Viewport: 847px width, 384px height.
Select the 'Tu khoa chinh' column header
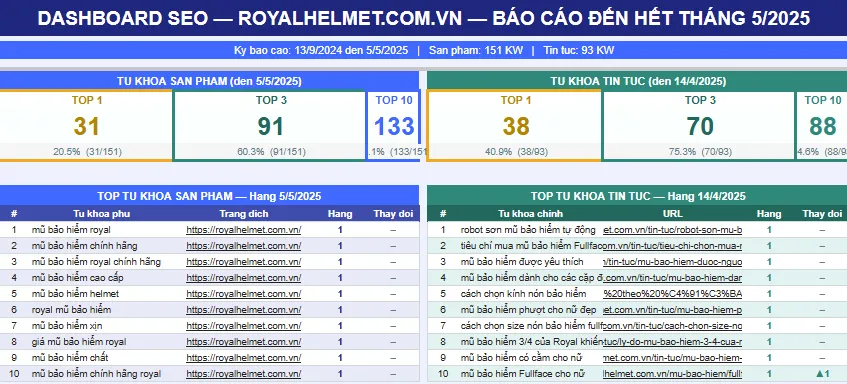tap(530, 213)
